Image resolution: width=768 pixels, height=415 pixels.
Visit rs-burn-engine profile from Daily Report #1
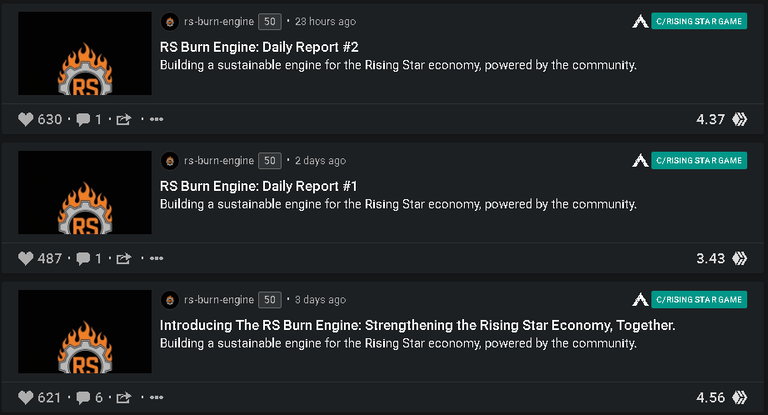(219, 161)
